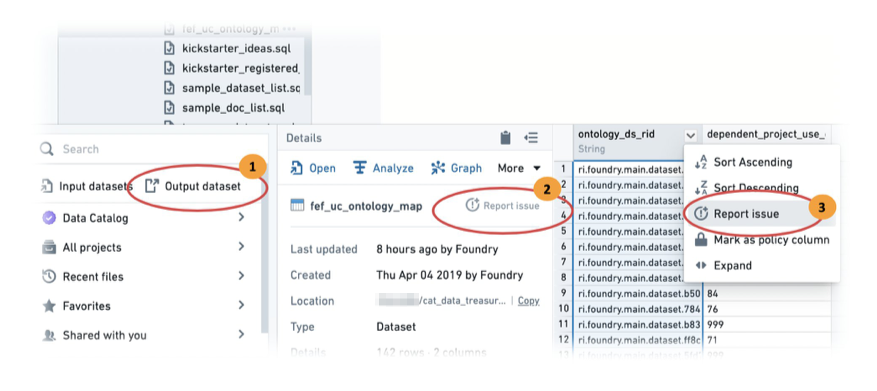
Task: Open sample_doc_list.sql file
Action: coord(233,107)
